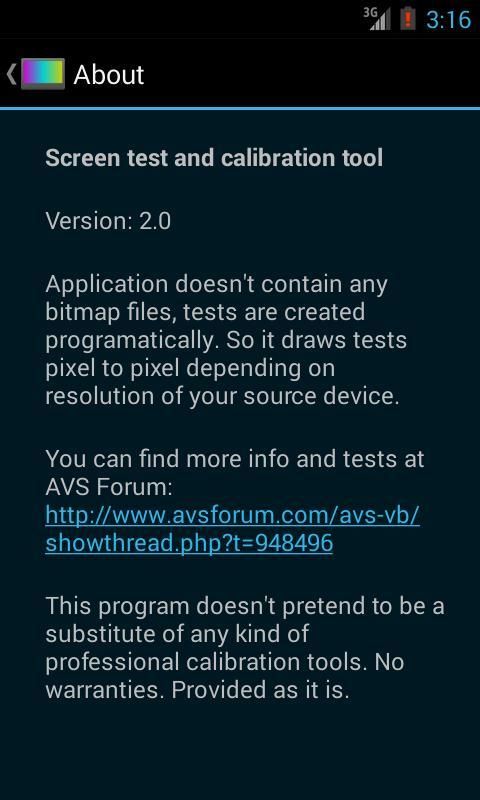Tap the Version: 2.0 text

point(108,221)
